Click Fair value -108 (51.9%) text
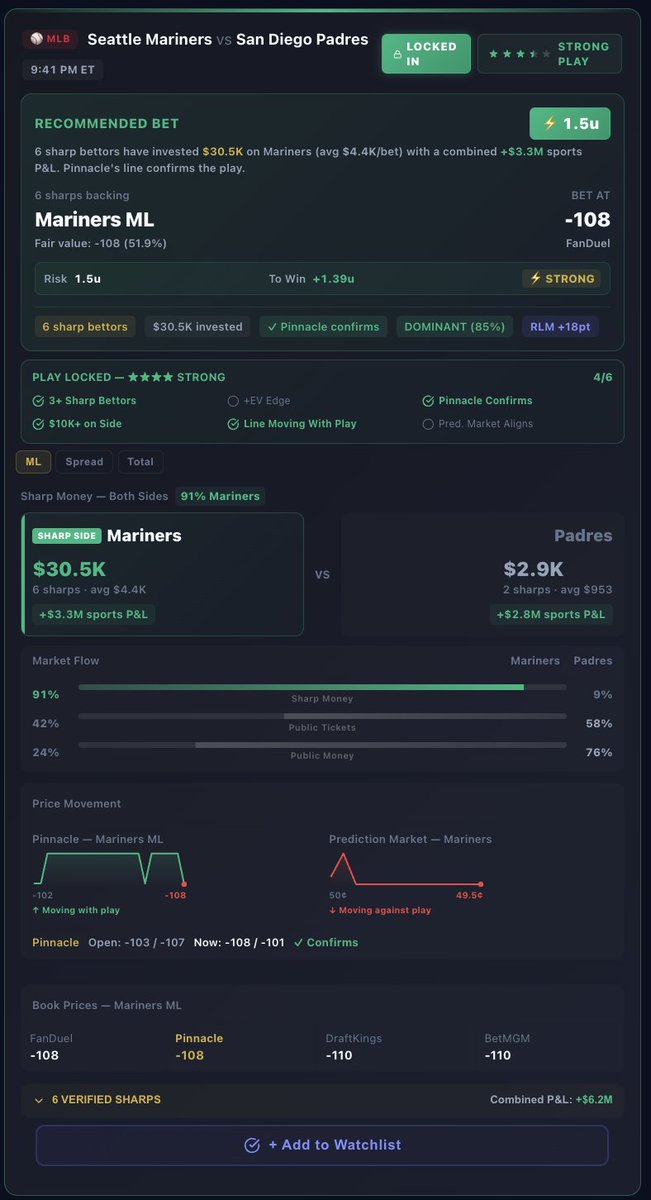 click(101, 243)
